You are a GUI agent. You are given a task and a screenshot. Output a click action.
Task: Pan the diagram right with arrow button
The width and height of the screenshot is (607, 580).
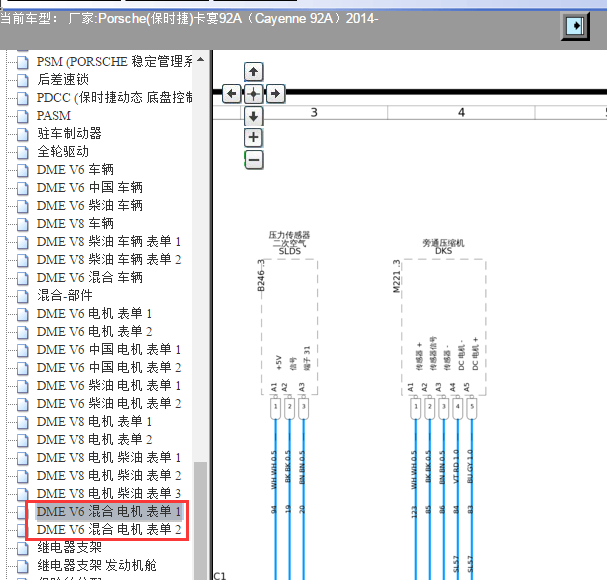(275, 94)
